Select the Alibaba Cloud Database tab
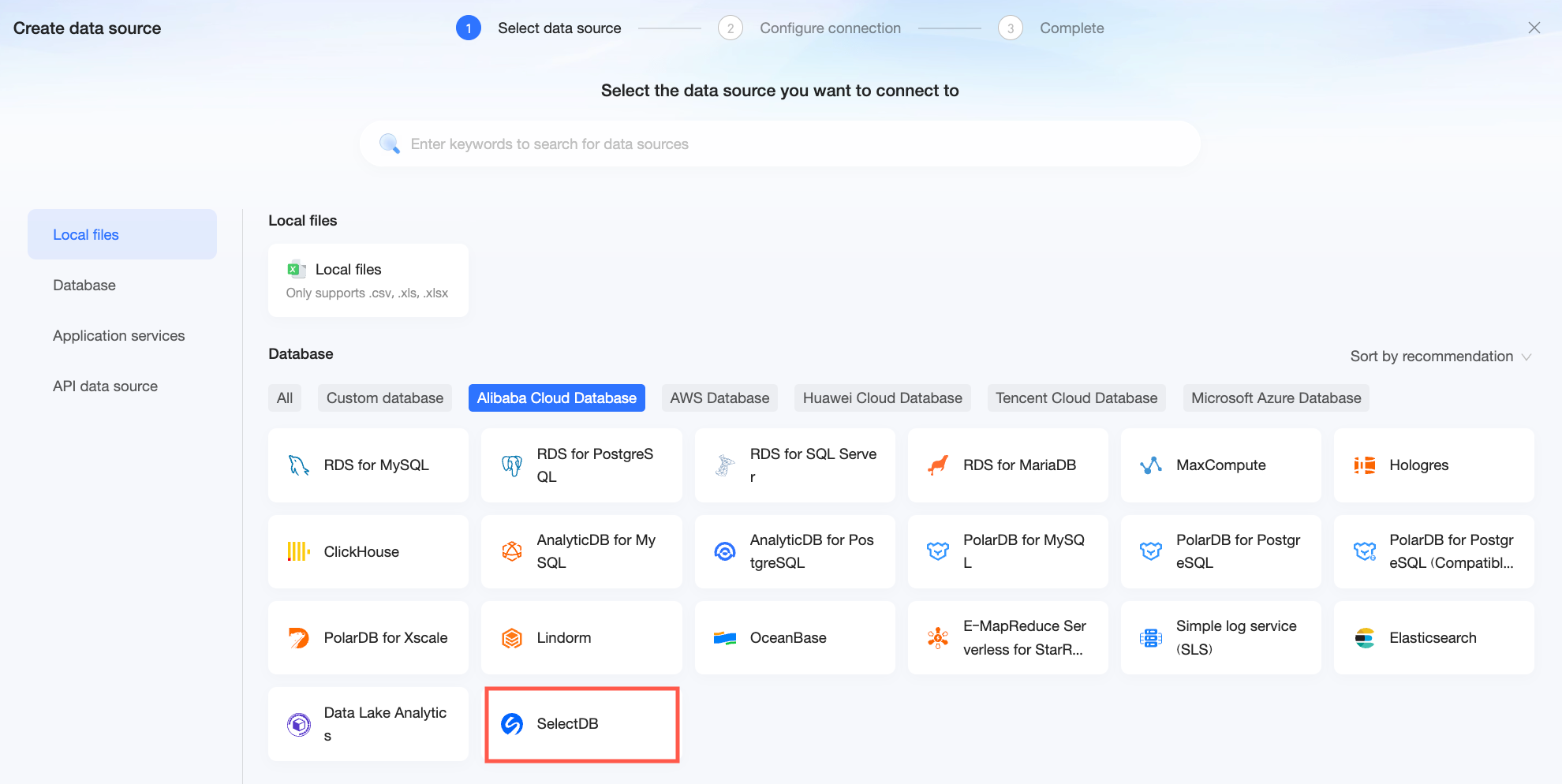 (x=557, y=398)
